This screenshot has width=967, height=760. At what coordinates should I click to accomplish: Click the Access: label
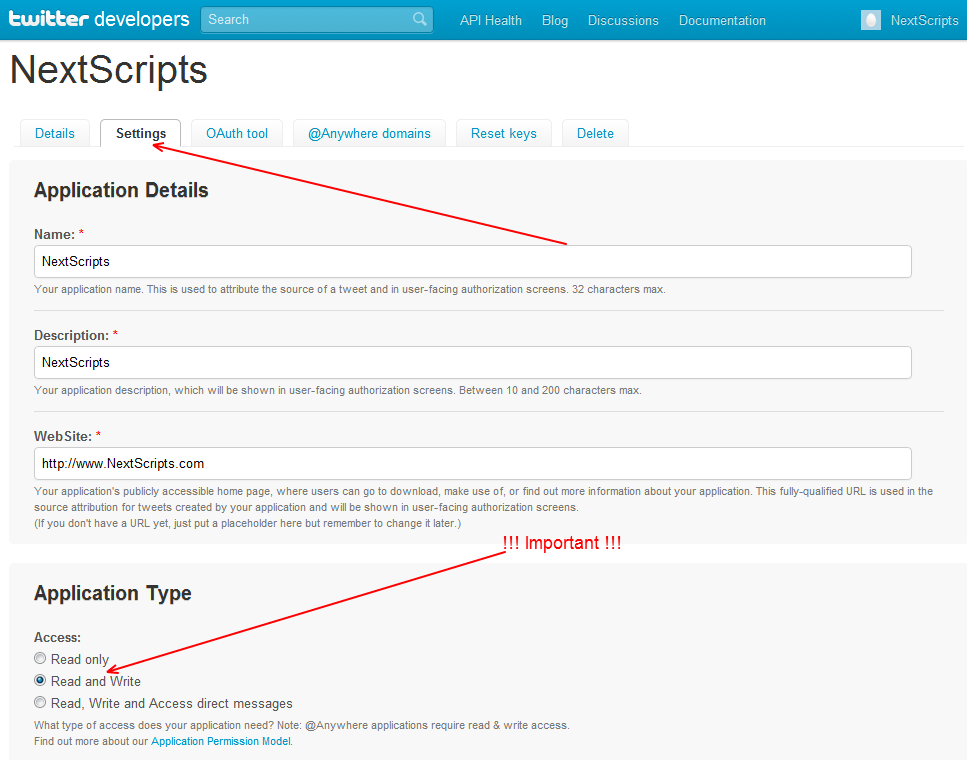point(57,637)
